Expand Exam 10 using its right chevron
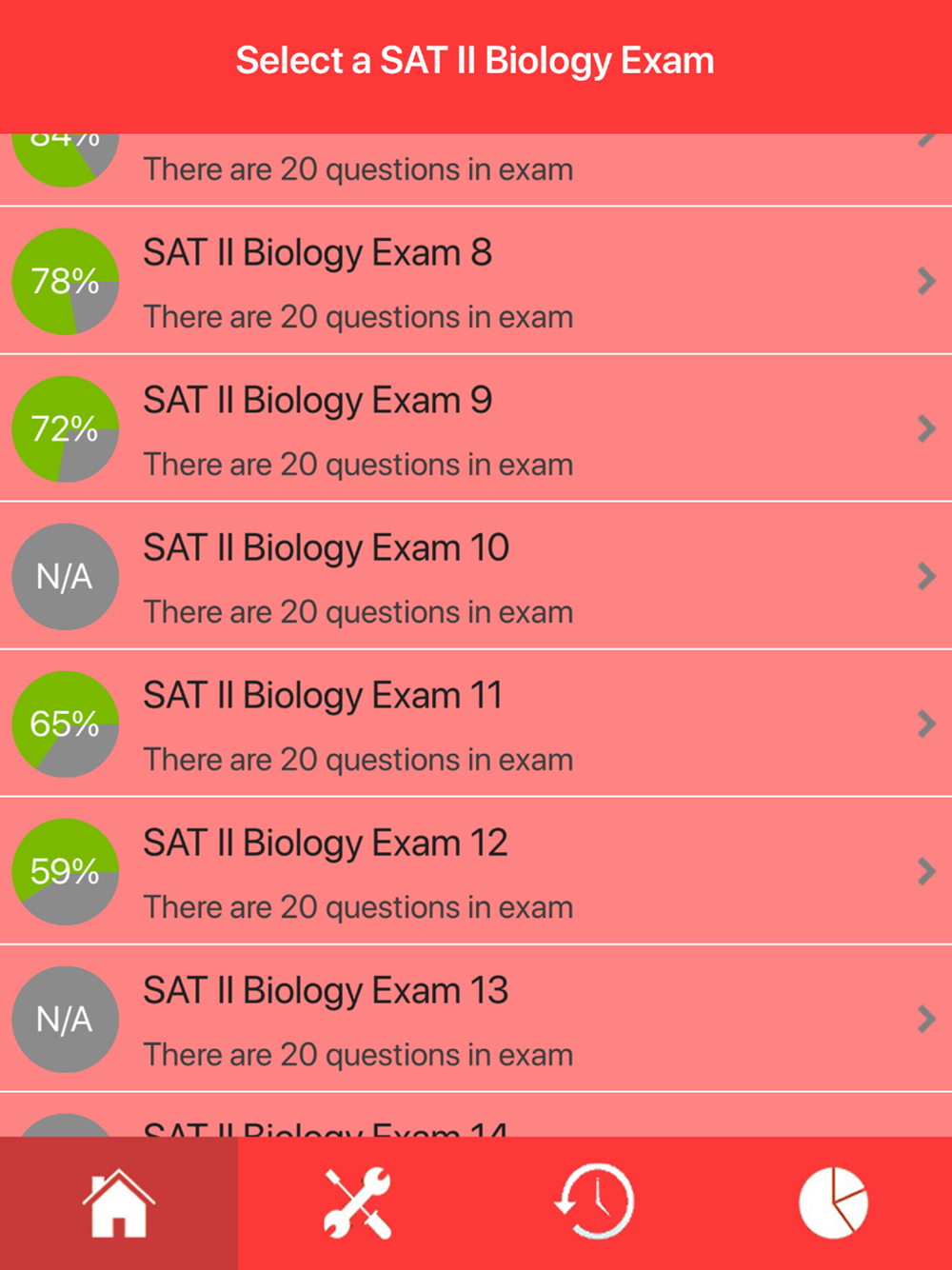 tap(926, 576)
